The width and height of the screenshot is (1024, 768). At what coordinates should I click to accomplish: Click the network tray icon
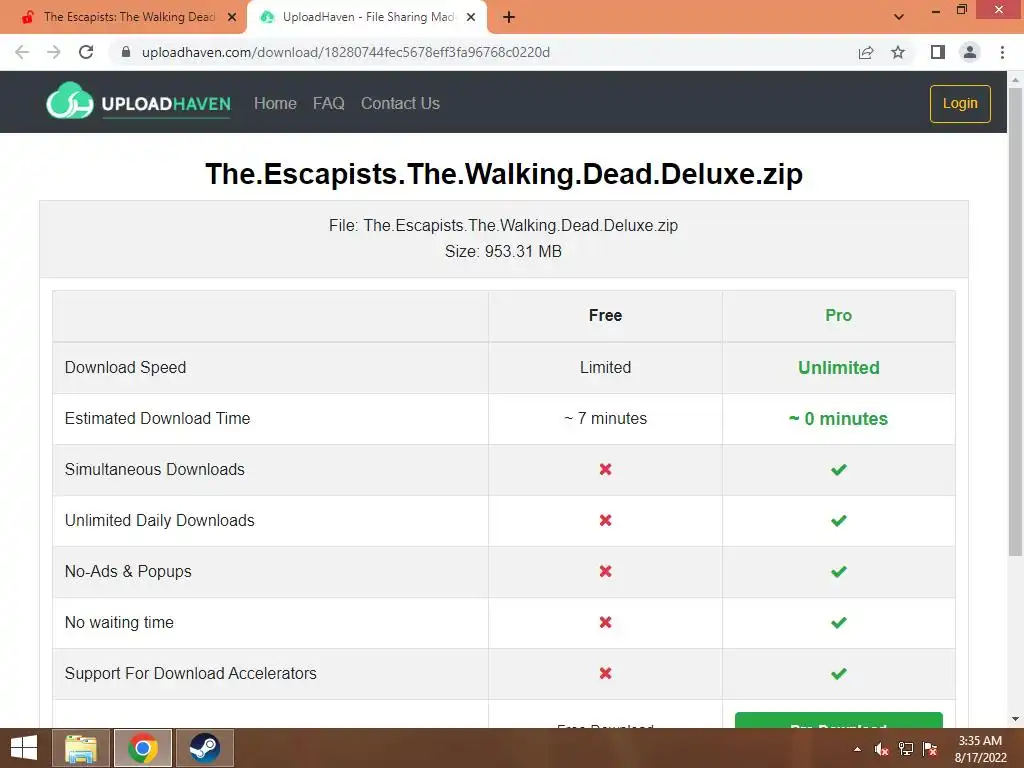906,749
